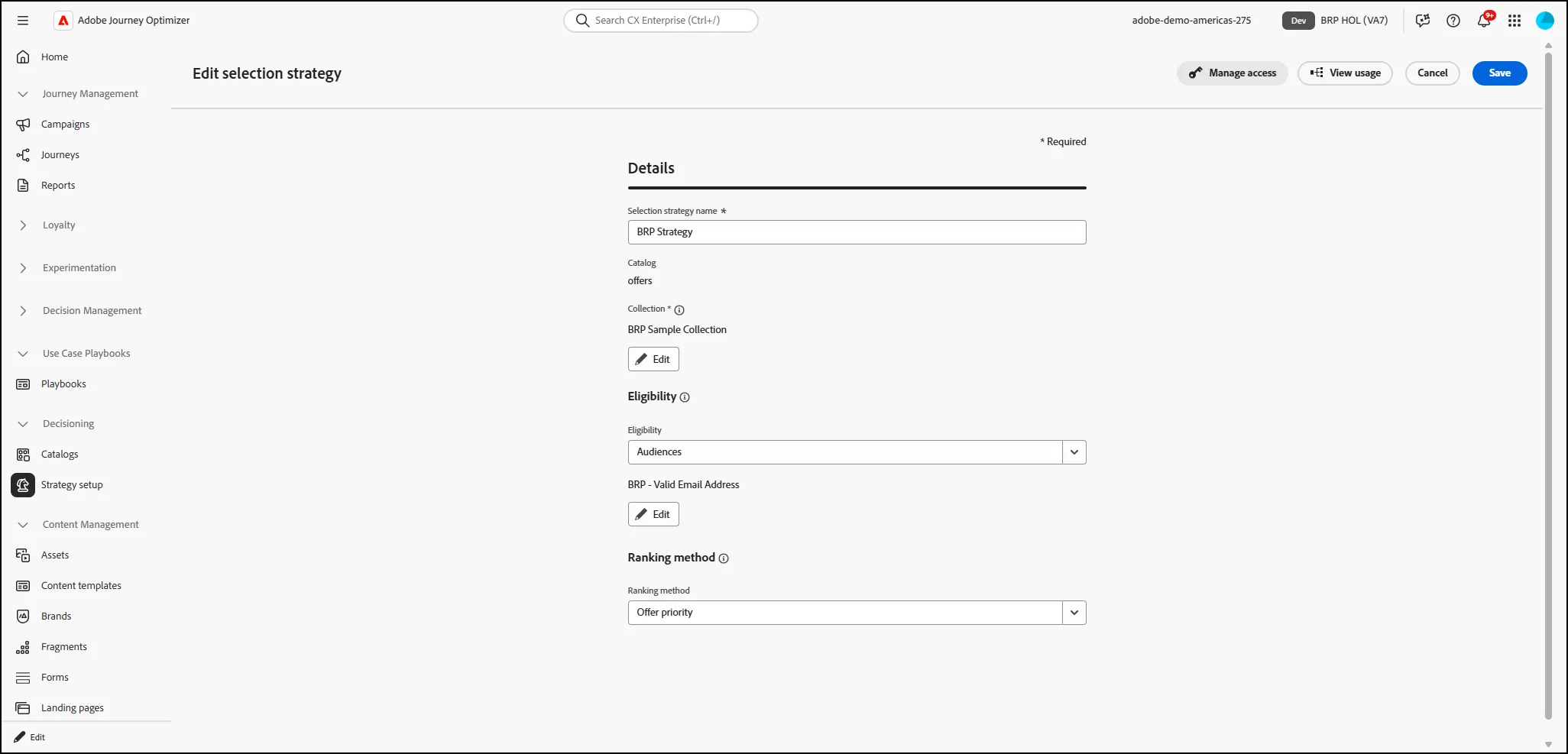
Task: Click the Adobe logo icon
Action: (x=63, y=21)
